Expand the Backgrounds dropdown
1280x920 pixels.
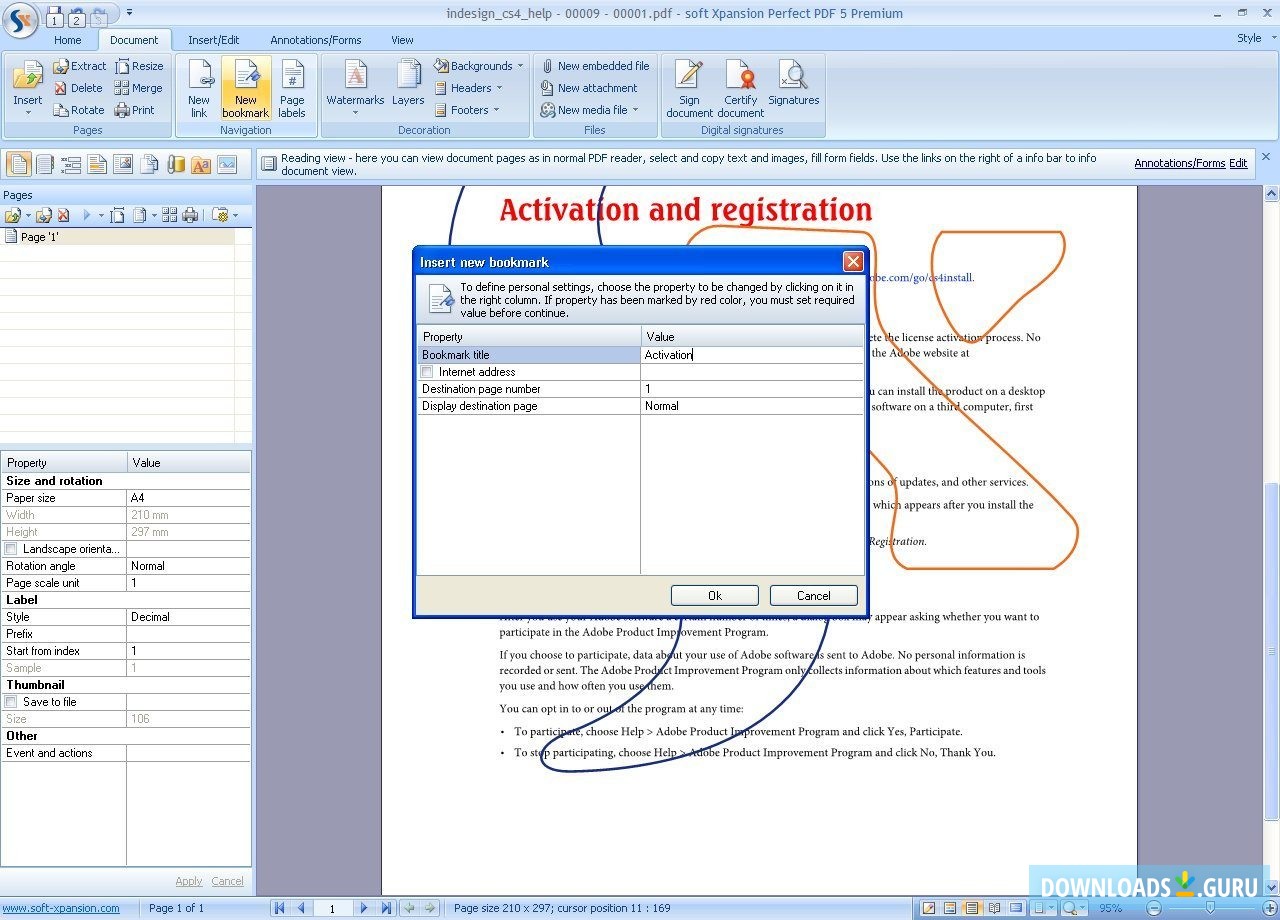(x=520, y=66)
